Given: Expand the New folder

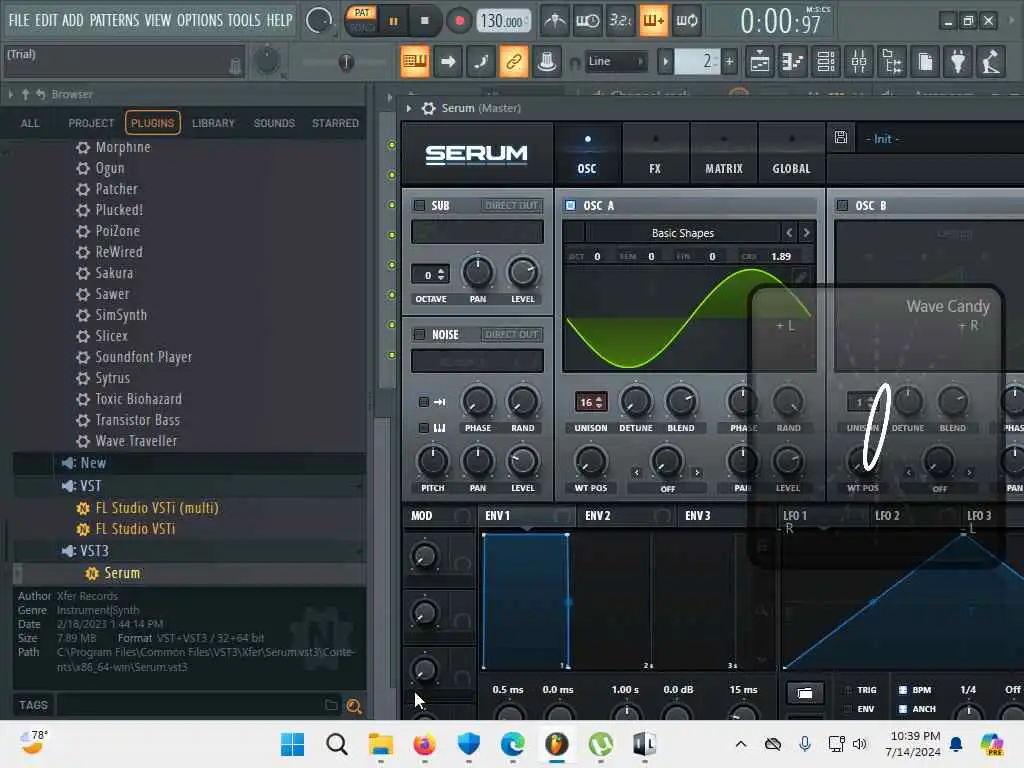Looking at the screenshot, I should point(93,463).
